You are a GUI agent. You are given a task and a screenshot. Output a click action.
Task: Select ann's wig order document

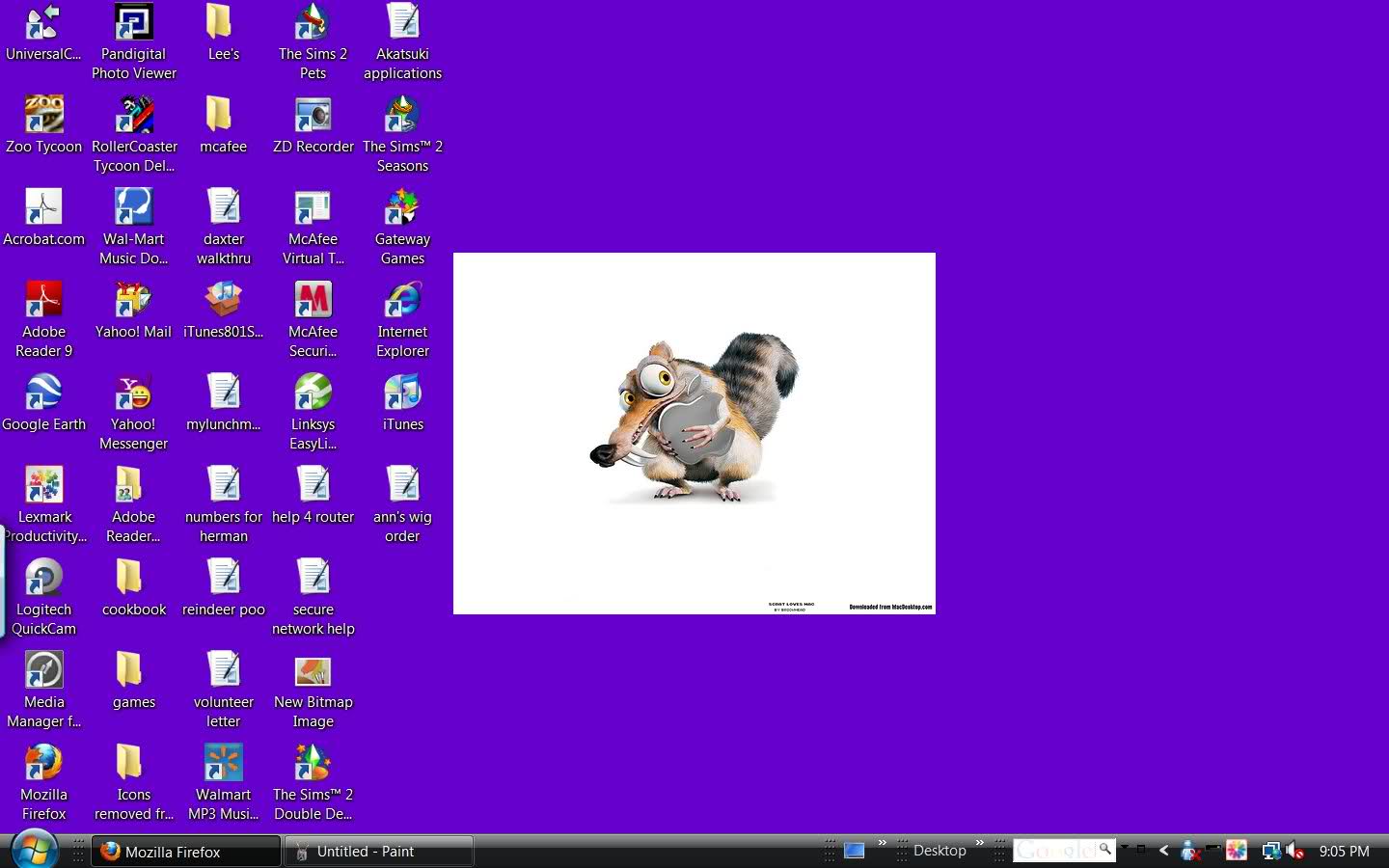tap(402, 504)
